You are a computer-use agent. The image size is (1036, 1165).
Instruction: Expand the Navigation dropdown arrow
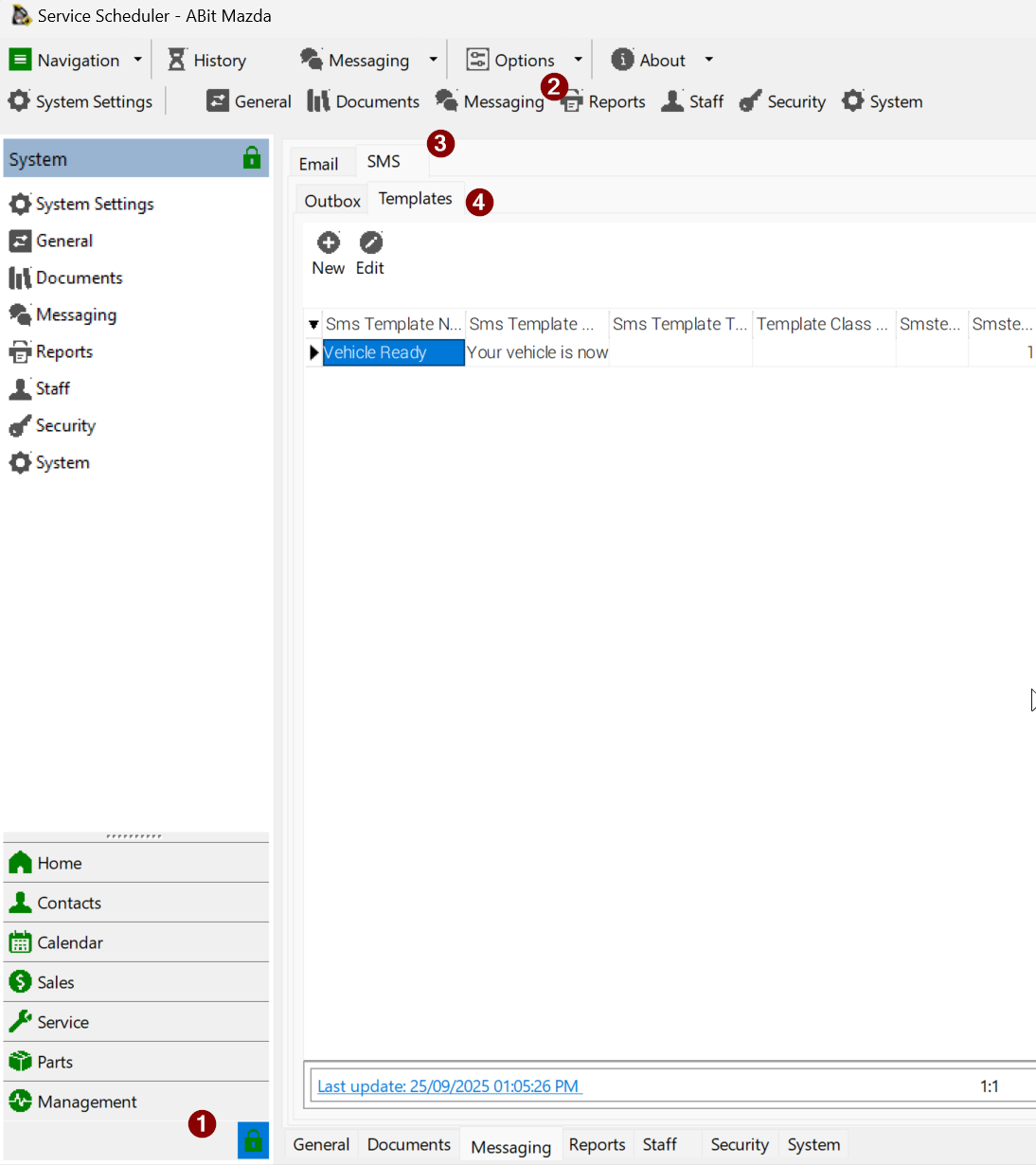(x=137, y=60)
